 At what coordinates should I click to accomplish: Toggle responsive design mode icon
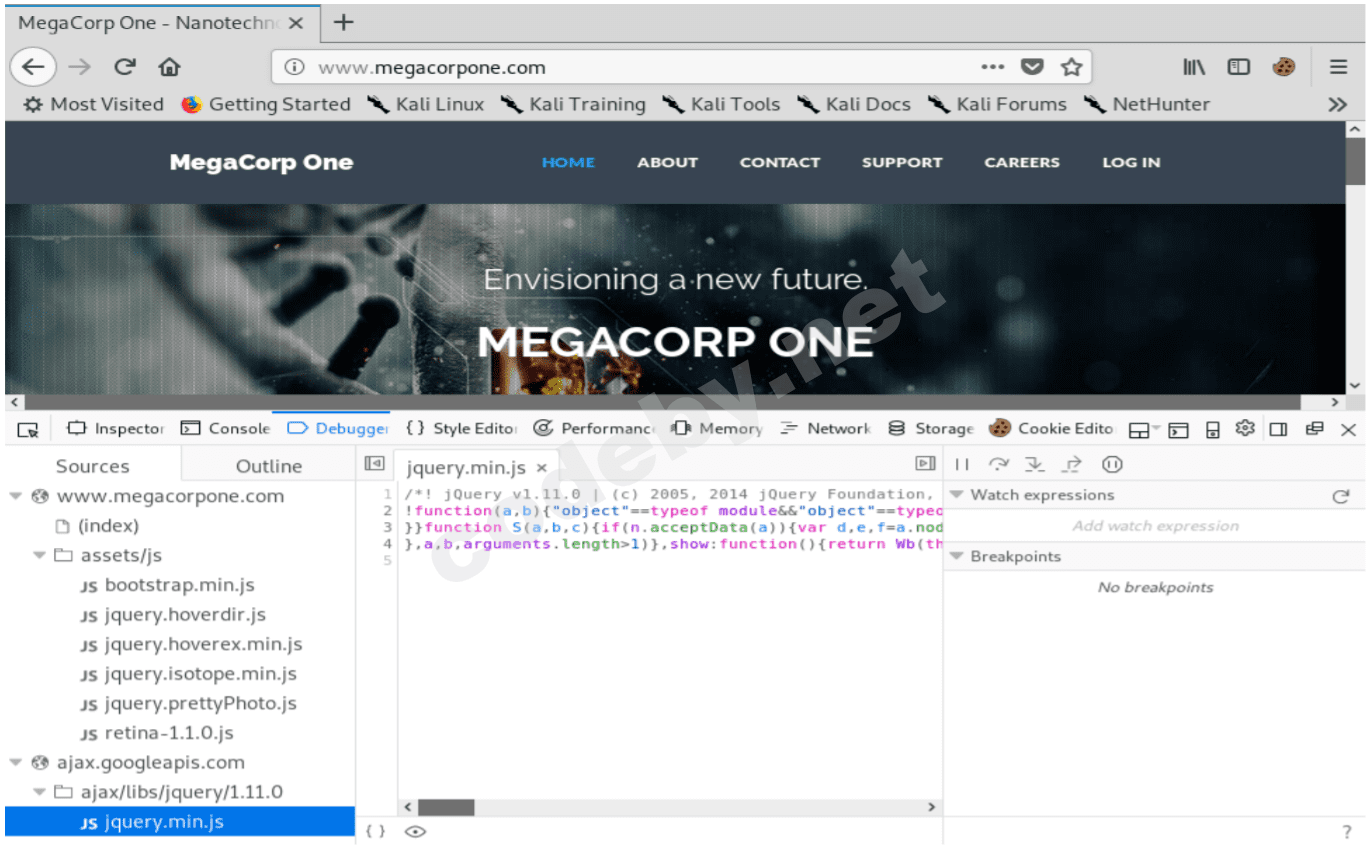[1213, 430]
